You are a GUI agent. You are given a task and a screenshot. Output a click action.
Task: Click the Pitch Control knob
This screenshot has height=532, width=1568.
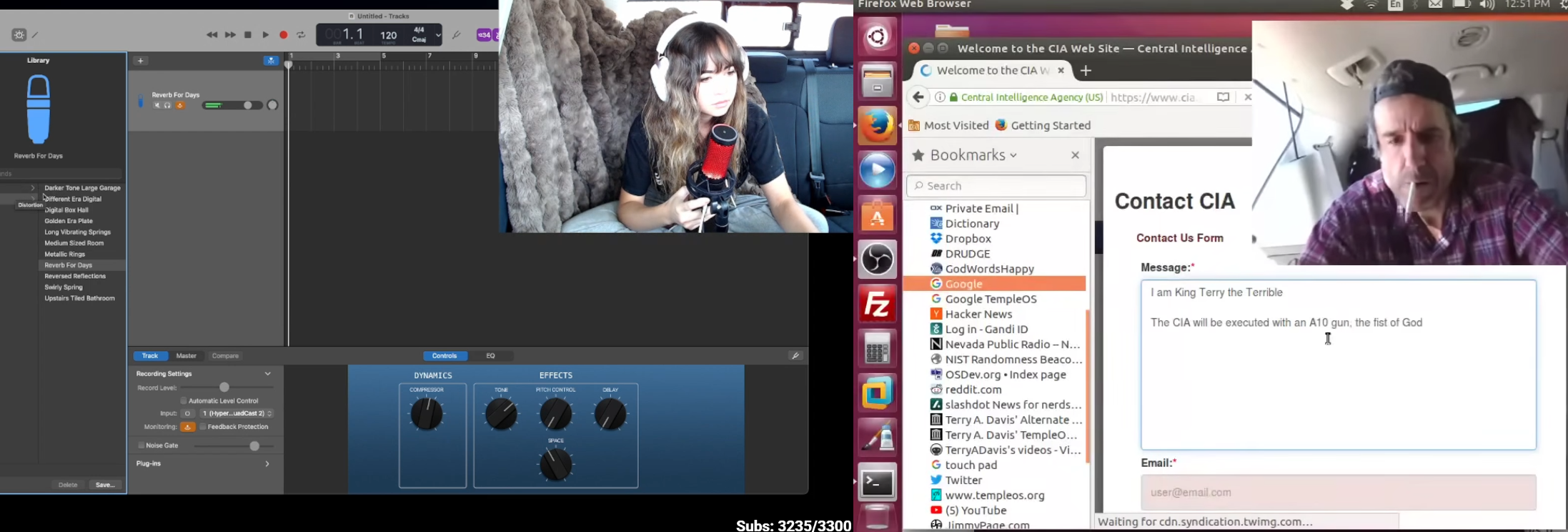click(x=555, y=414)
